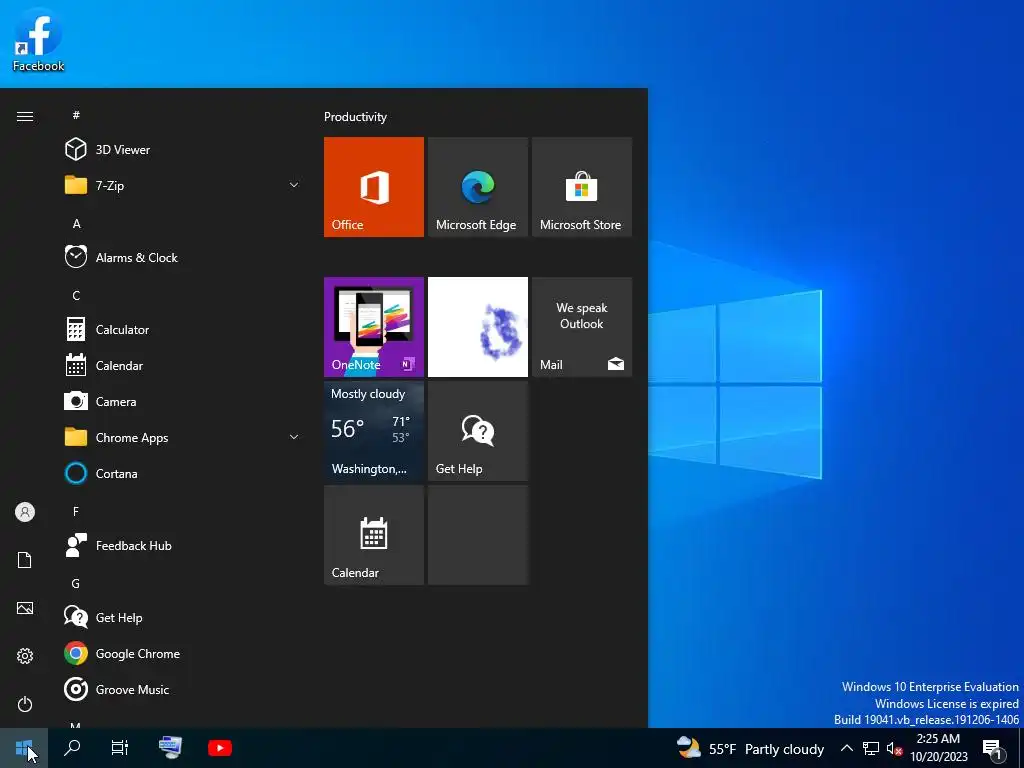This screenshot has height=768, width=1024.
Task: Expand the 7-Zip folder chevron
Action: (x=294, y=185)
